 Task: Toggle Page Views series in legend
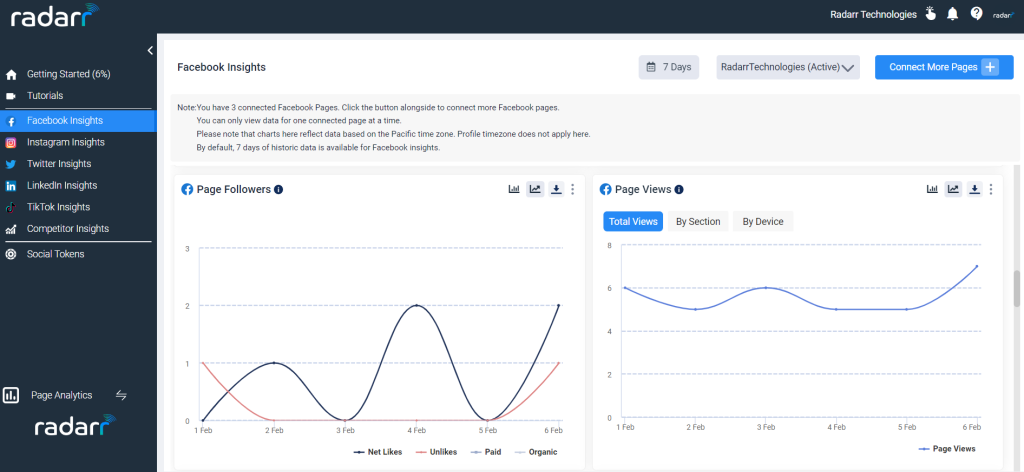(947, 448)
